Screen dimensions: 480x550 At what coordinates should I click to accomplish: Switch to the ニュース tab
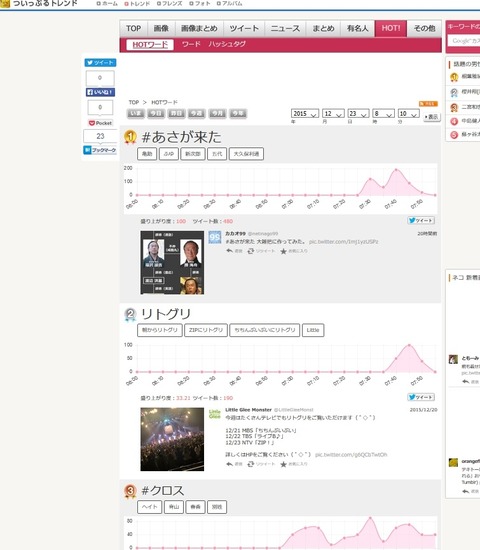click(x=285, y=28)
